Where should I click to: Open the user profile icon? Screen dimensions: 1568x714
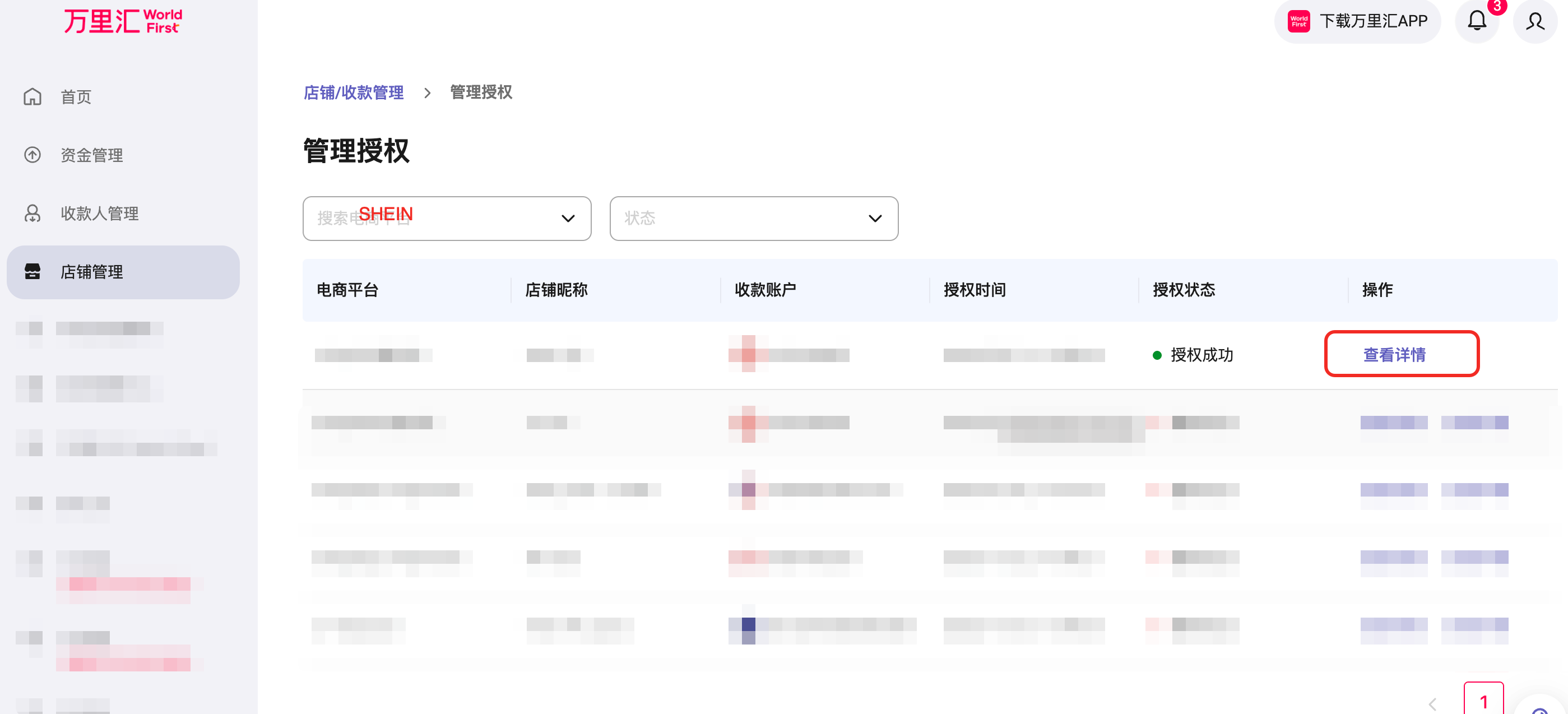(1534, 21)
